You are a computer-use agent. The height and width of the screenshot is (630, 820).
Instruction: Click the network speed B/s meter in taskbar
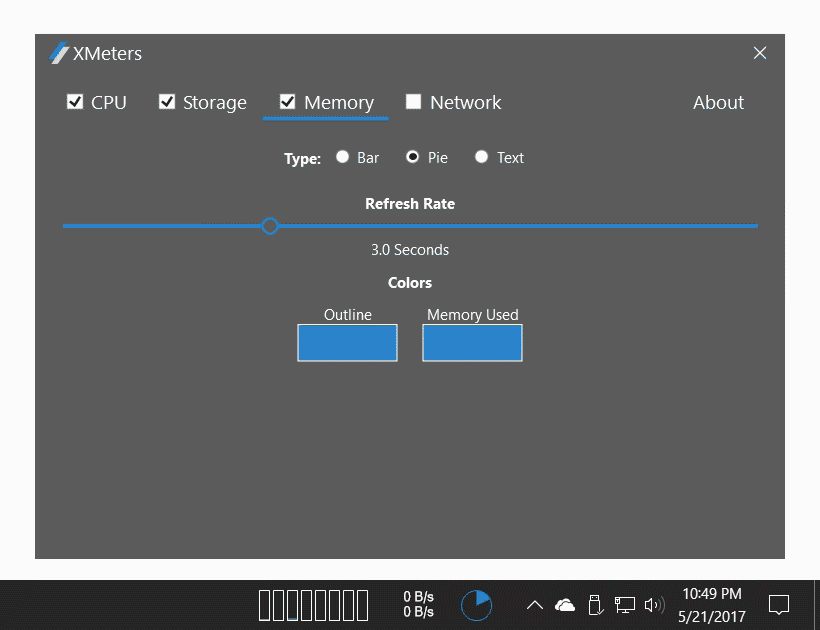point(418,605)
